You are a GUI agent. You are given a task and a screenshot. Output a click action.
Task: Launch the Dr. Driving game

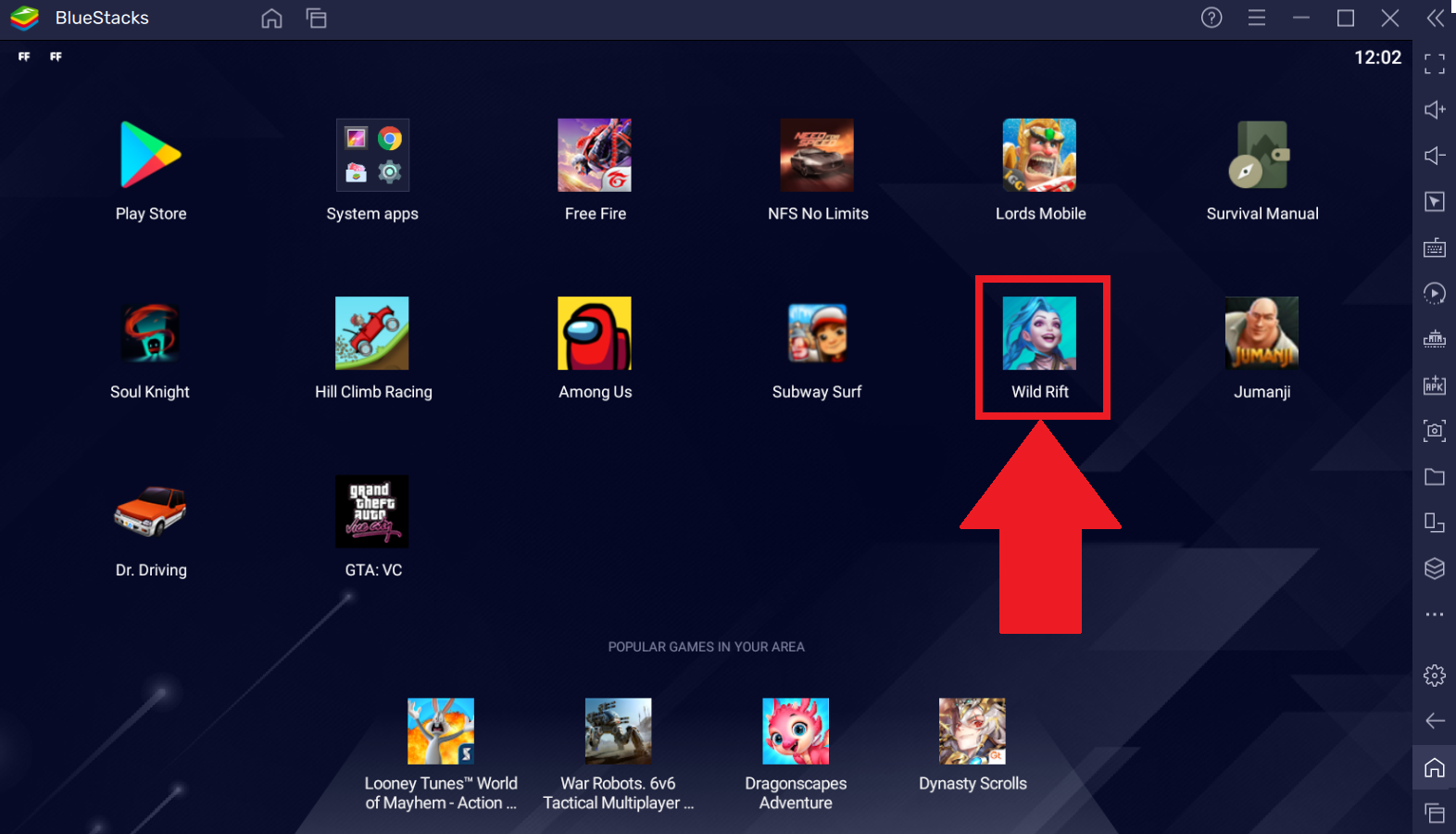[x=151, y=512]
